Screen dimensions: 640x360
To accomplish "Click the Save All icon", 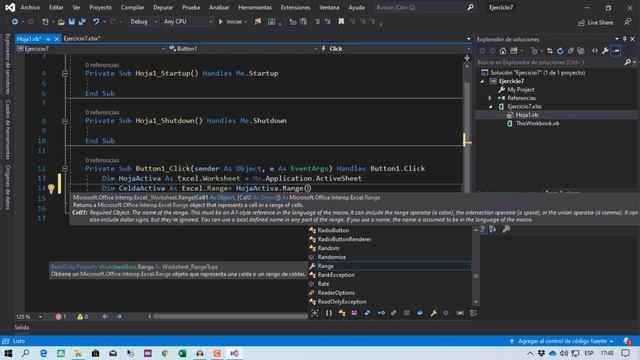I will click(82, 22).
